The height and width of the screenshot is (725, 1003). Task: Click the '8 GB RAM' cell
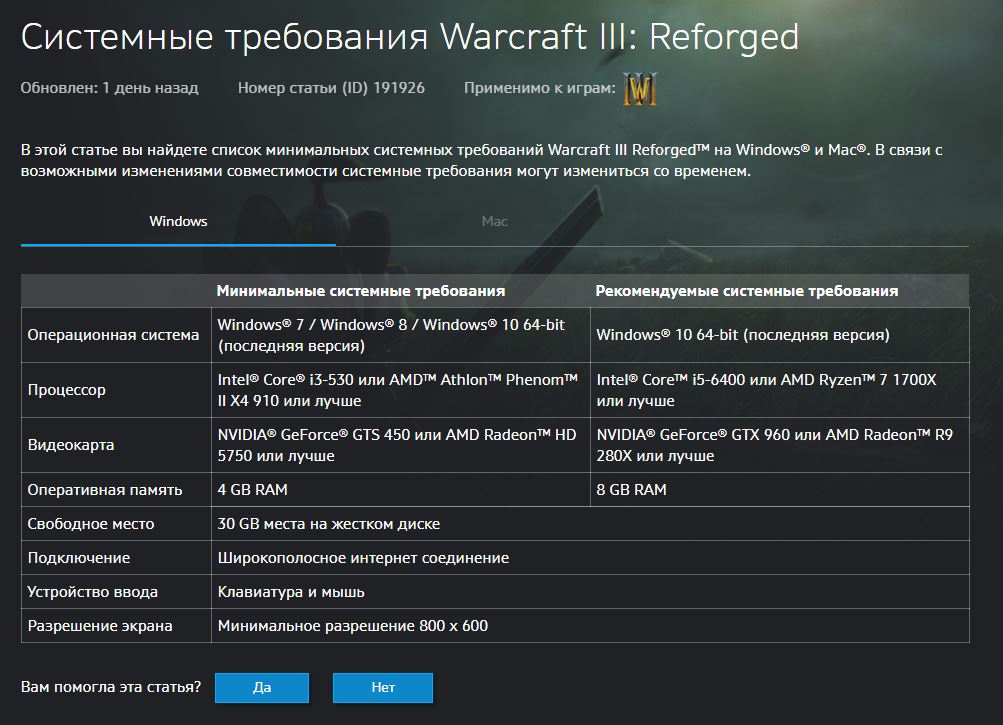pos(780,490)
